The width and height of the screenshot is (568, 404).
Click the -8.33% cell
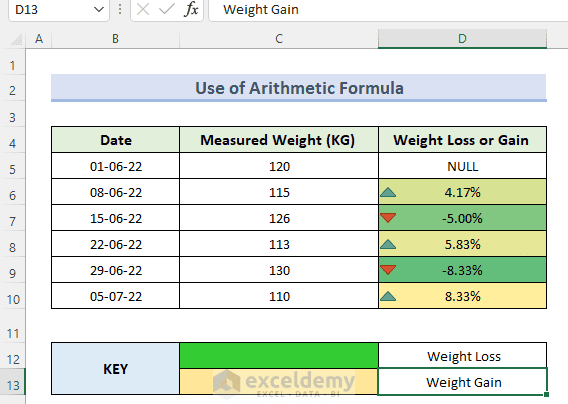tap(462, 270)
